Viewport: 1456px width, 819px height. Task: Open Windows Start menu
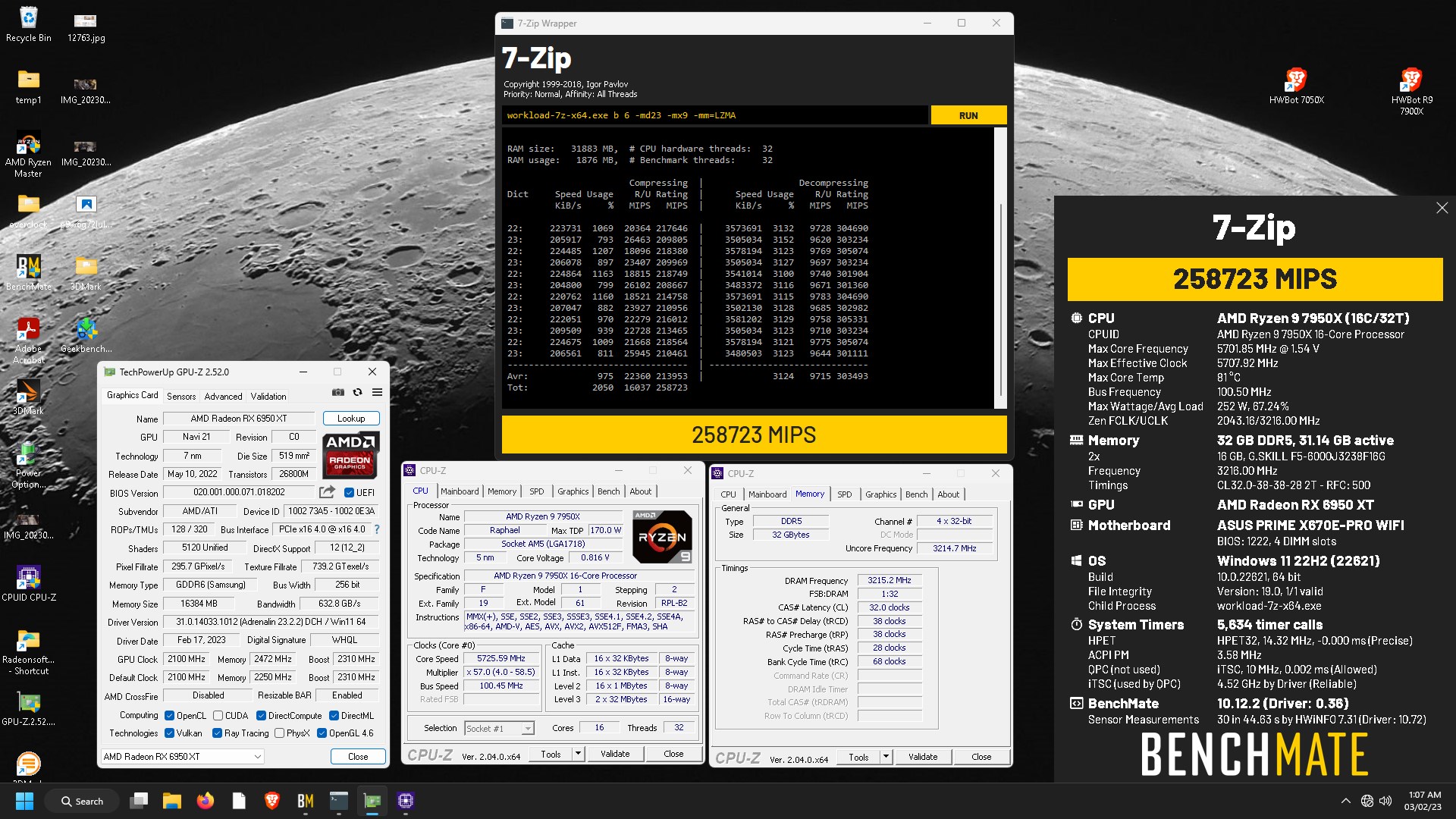coord(24,801)
